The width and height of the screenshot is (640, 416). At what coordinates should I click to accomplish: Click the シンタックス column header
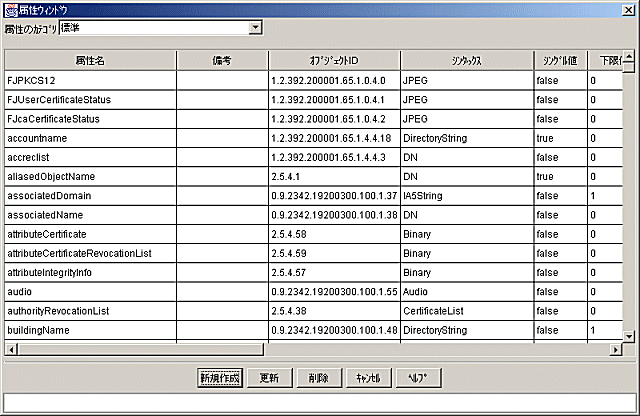coord(465,60)
